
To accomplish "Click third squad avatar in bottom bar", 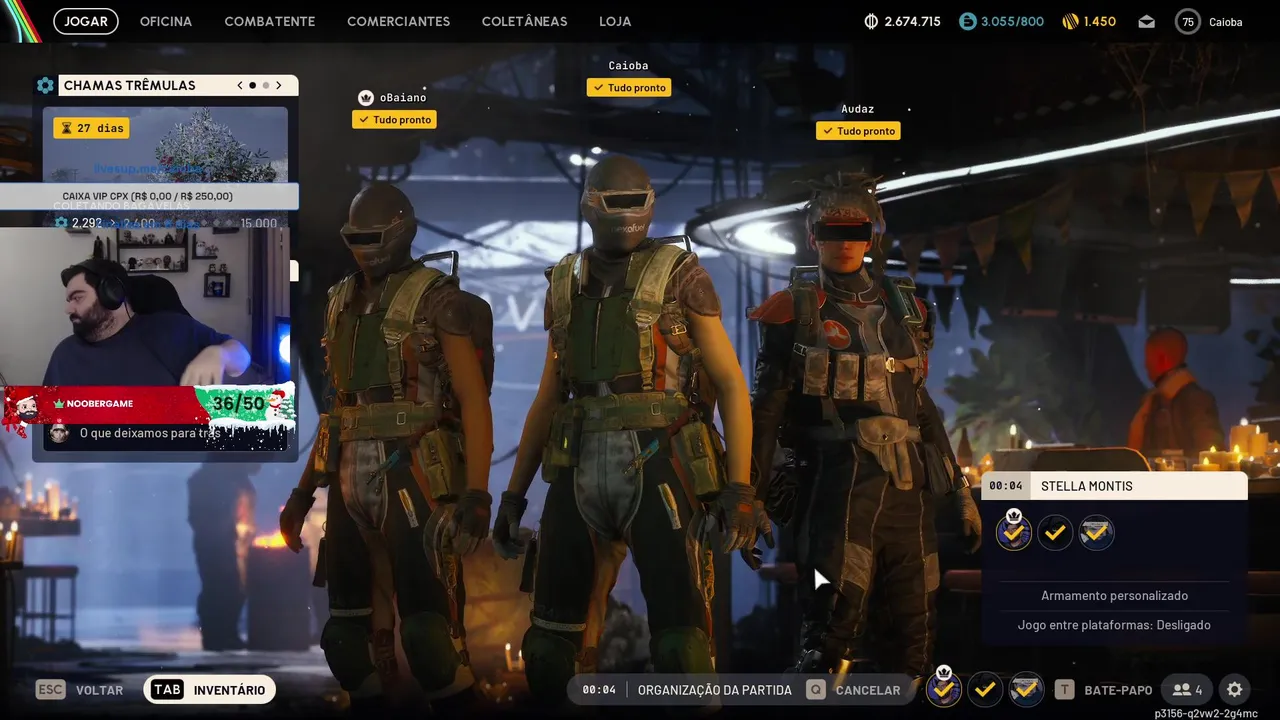I will tap(1026, 689).
